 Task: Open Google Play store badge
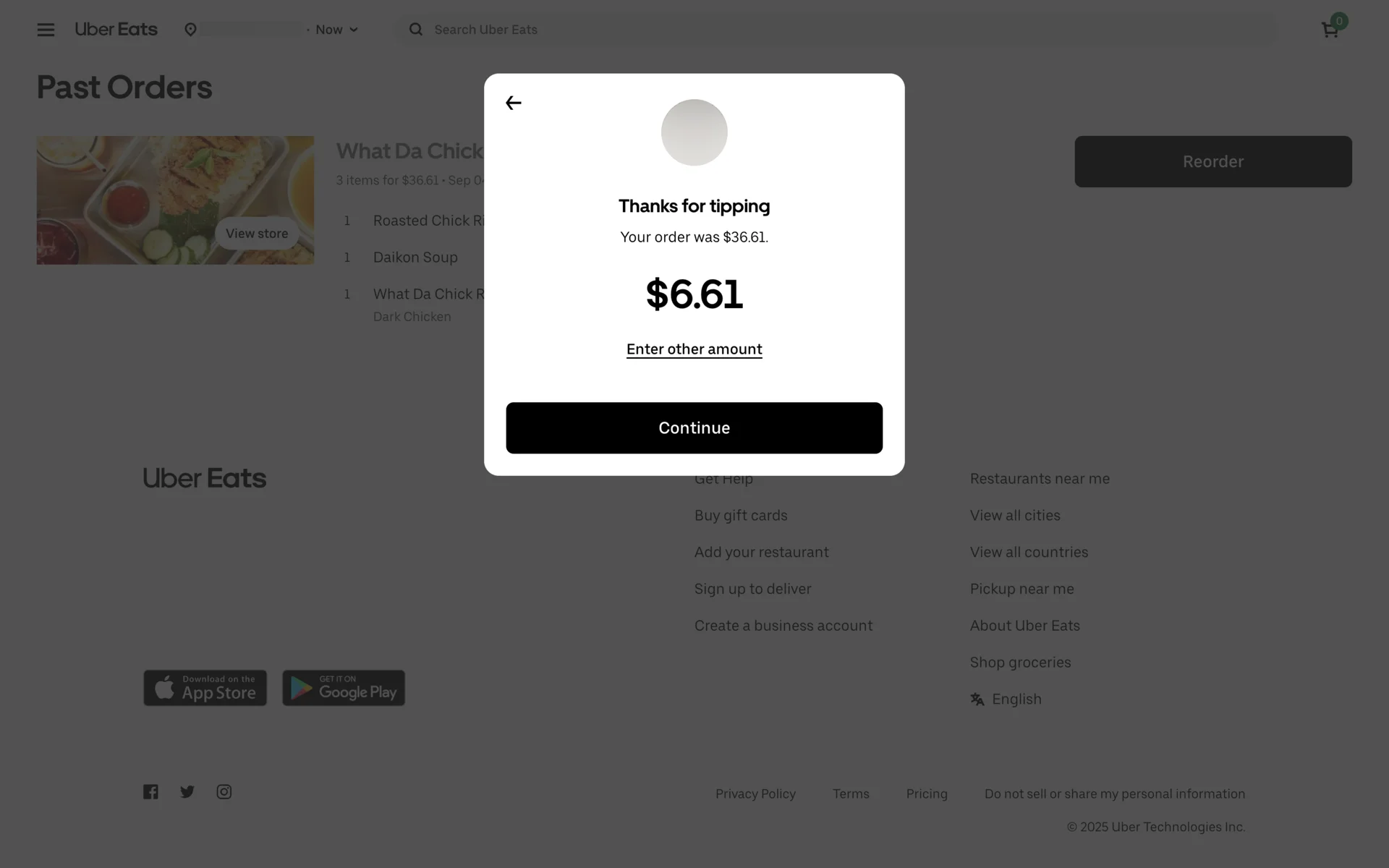tap(344, 688)
